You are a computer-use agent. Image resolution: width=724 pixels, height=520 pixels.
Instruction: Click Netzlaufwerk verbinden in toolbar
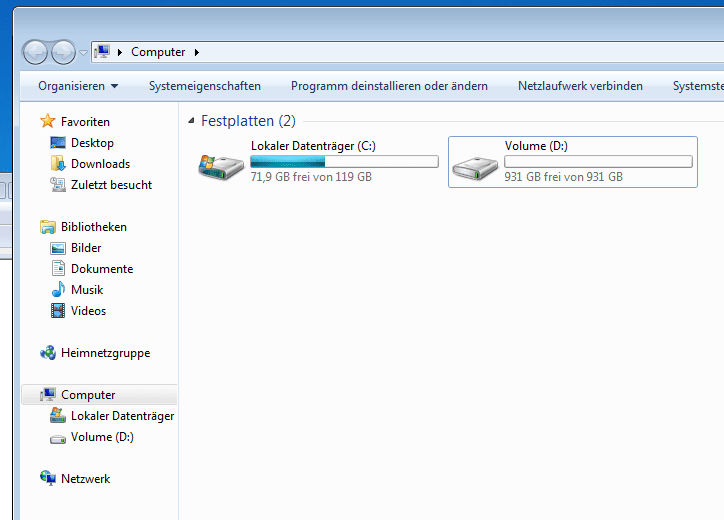[580, 86]
